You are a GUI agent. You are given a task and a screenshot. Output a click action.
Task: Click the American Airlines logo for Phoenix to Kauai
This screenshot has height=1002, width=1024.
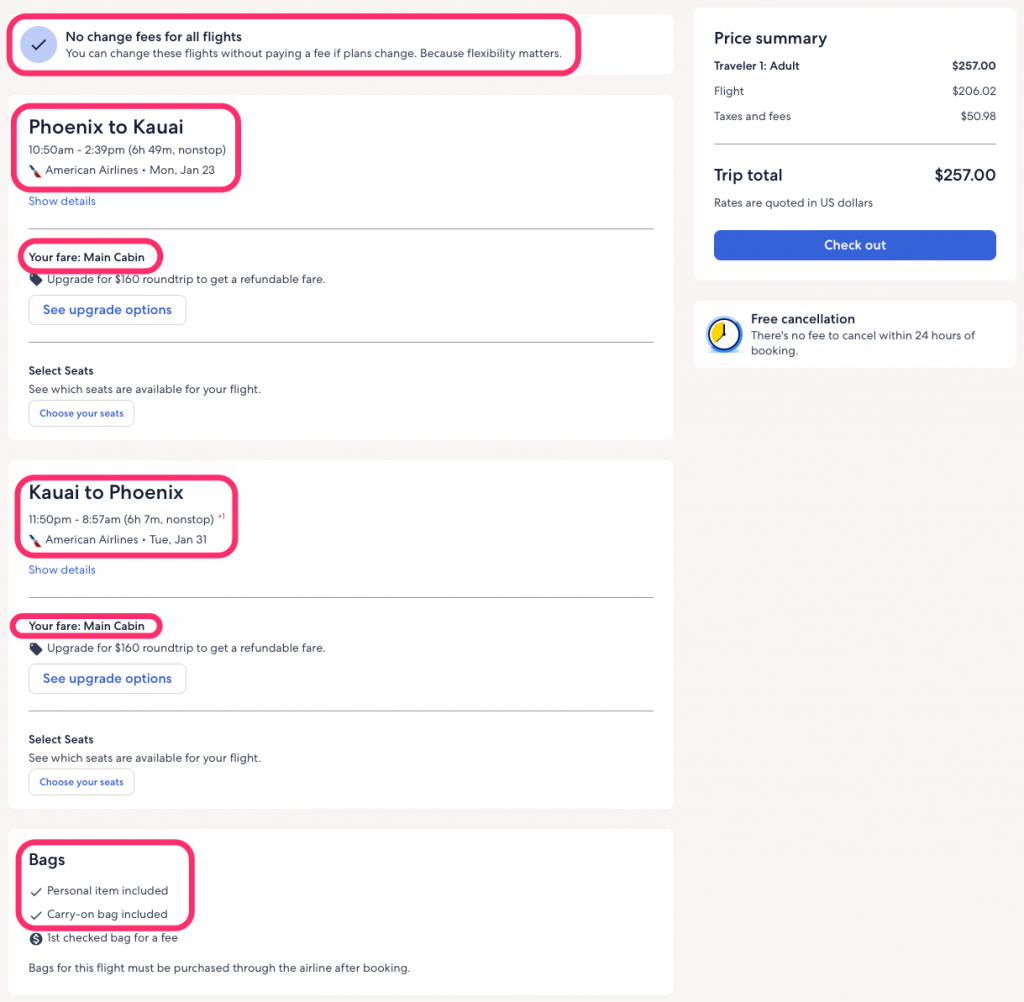35,171
